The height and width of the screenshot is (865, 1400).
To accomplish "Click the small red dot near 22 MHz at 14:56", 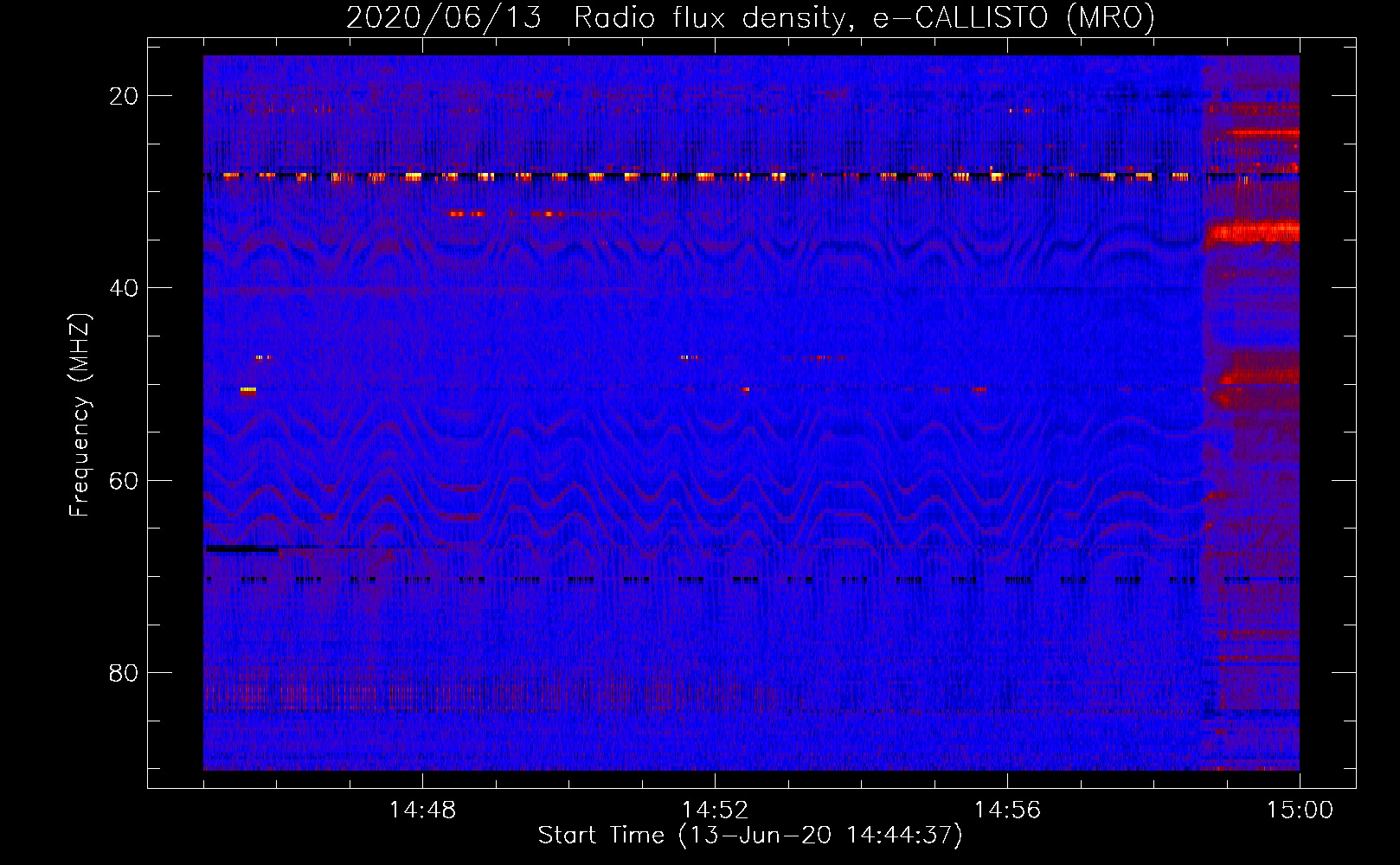I will pos(1011,111).
